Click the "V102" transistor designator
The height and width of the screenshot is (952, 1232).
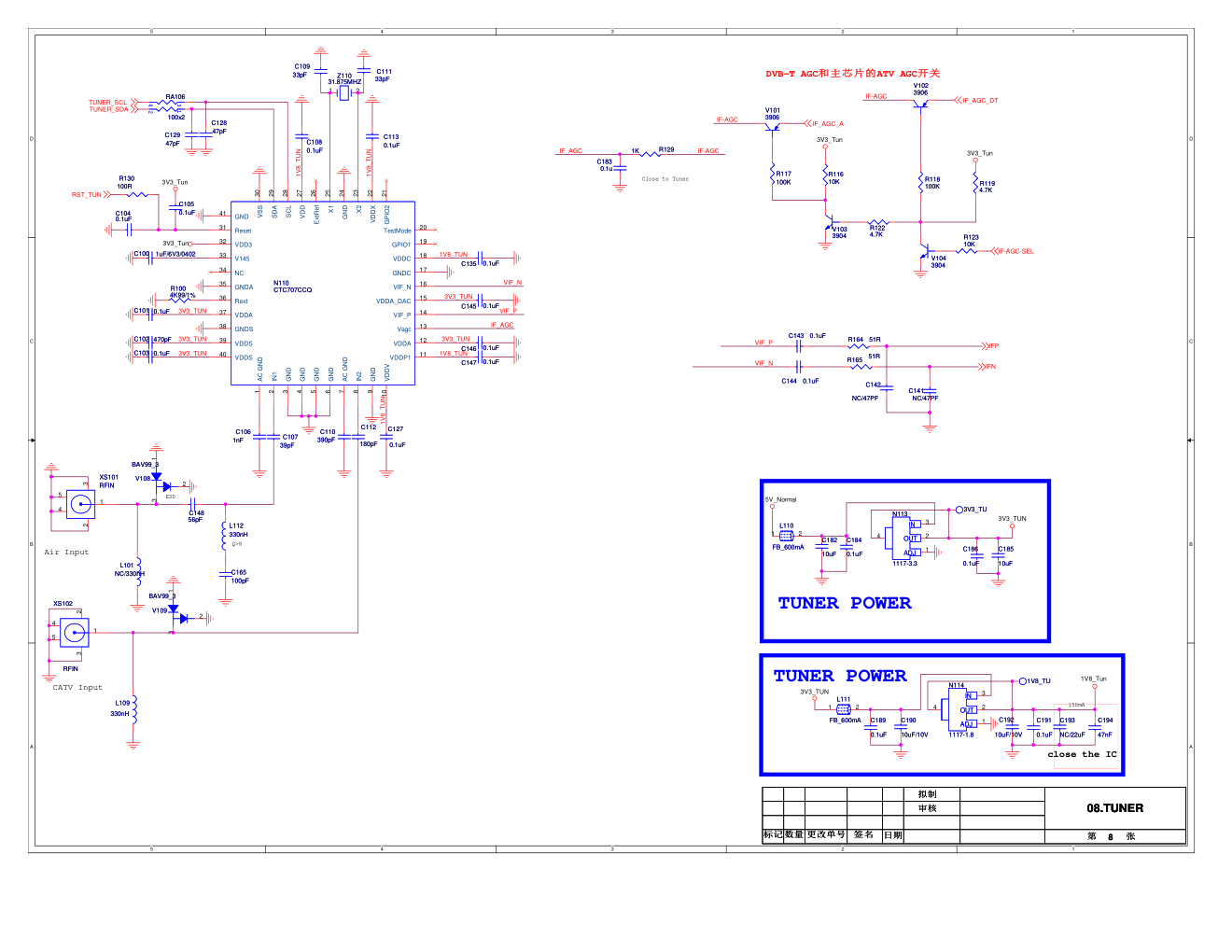[x=920, y=86]
